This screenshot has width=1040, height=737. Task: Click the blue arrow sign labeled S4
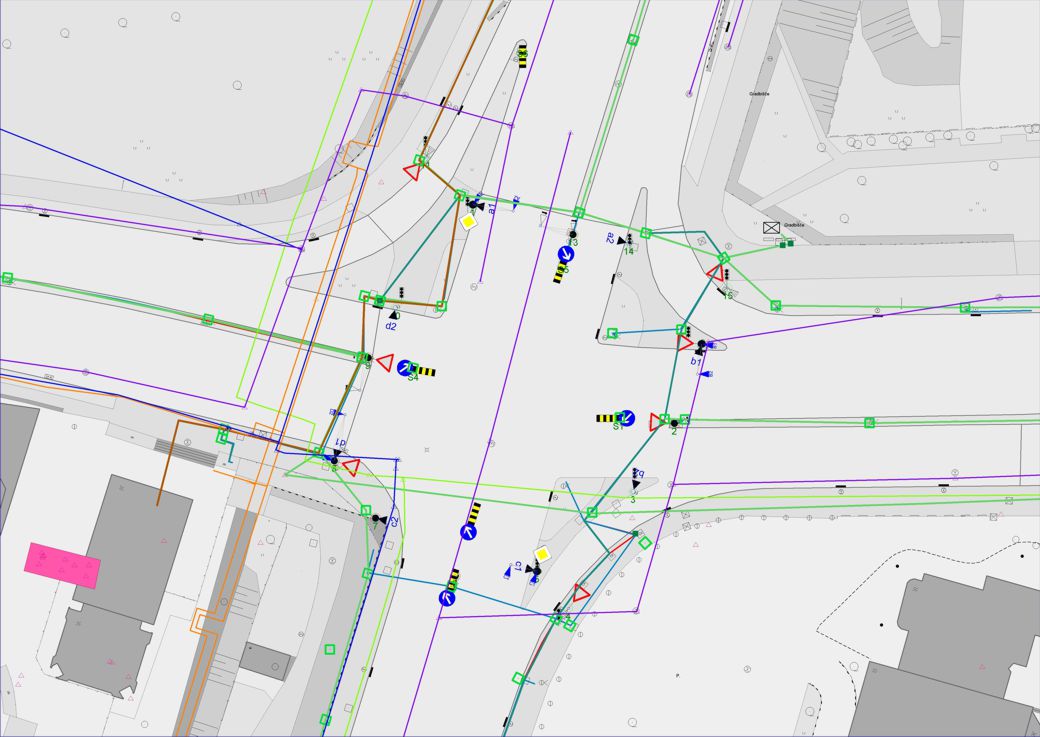405,368
